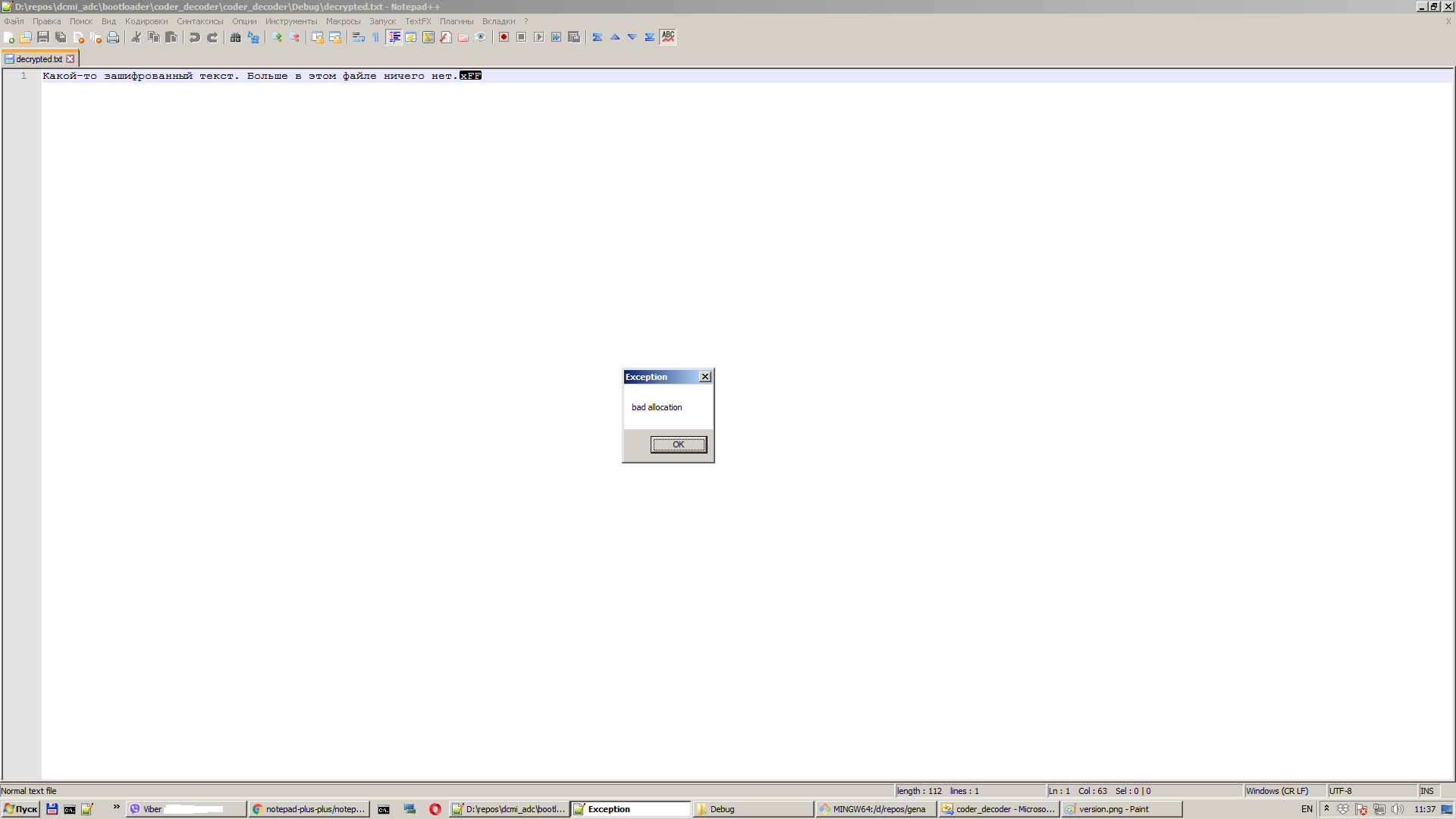Screen dimensions: 1456x819
Task: Dismiss the bad allocation message box
Action: [x=677, y=444]
